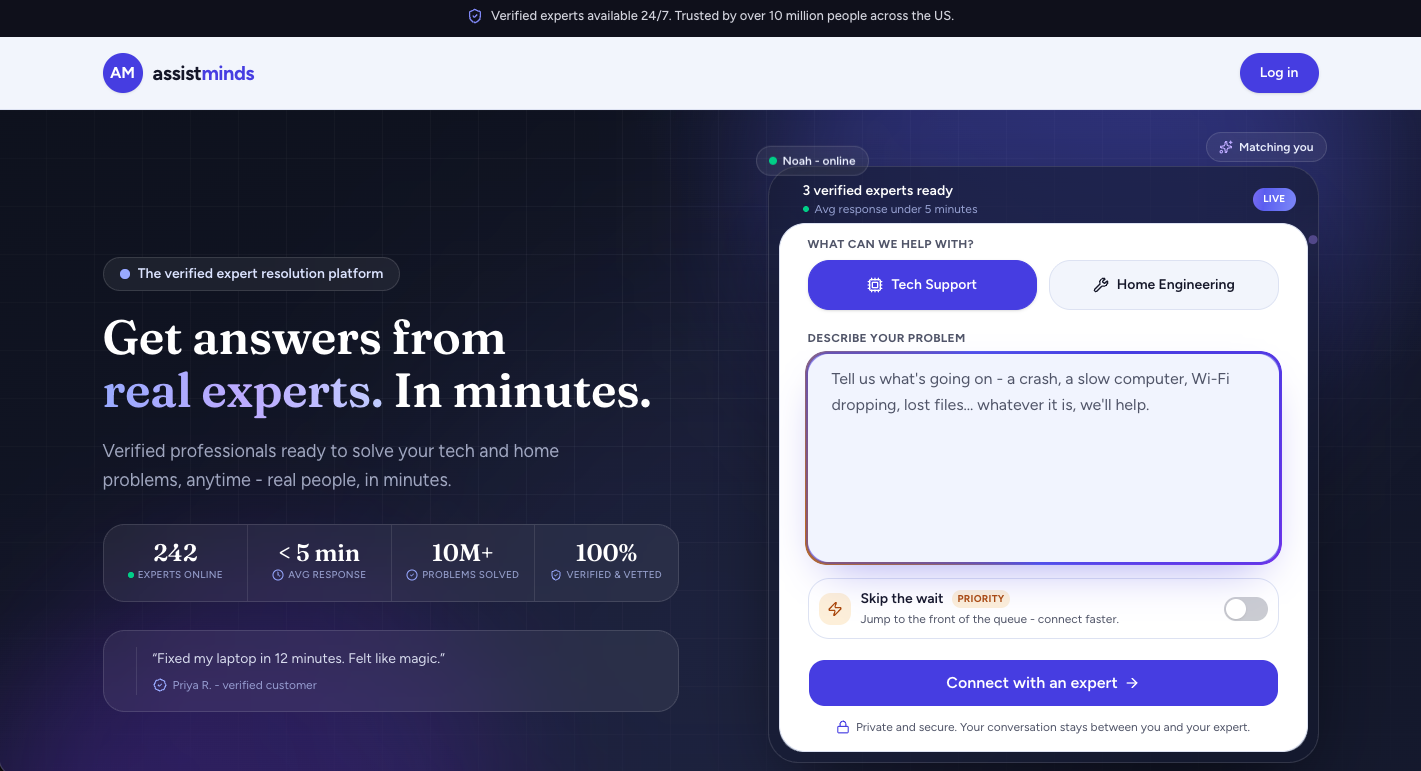Viewport: 1421px width, 771px height.
Task: Click the chip icon on Tech Support
Action: pyautogui.click(x=875, y=285)
